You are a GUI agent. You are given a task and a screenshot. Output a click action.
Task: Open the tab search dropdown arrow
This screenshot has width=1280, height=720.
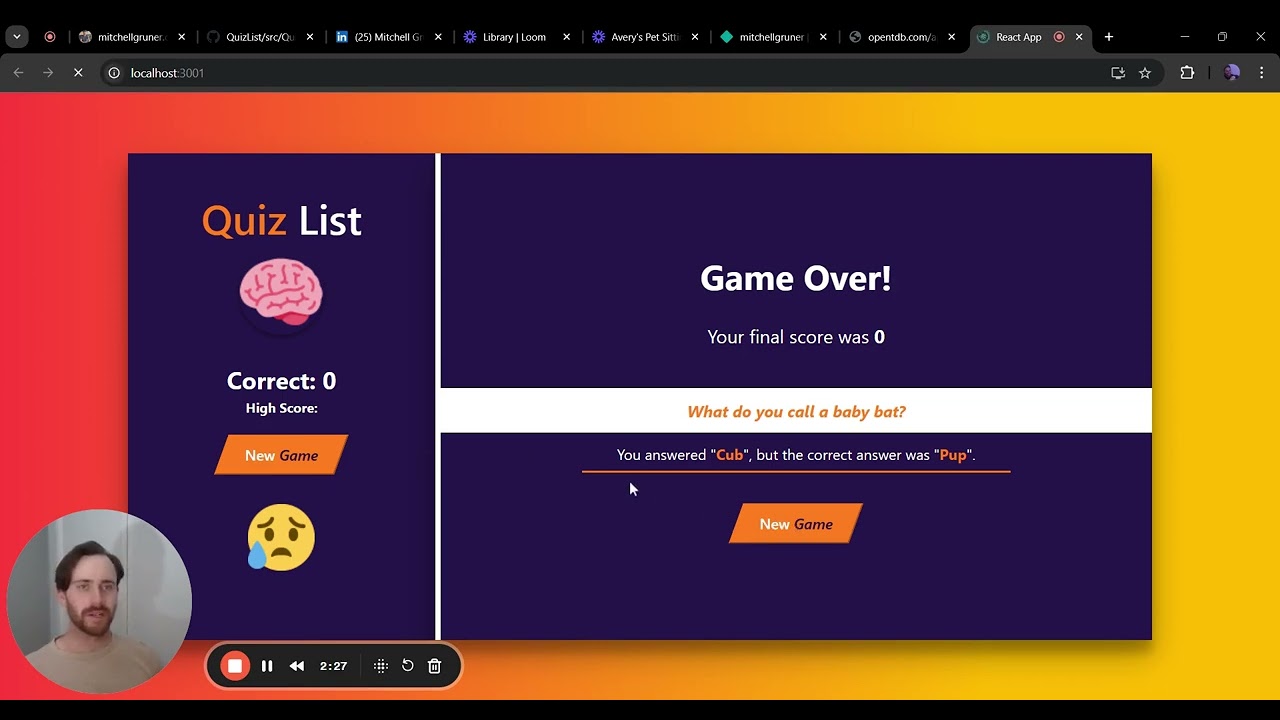(x=17, y=37)
